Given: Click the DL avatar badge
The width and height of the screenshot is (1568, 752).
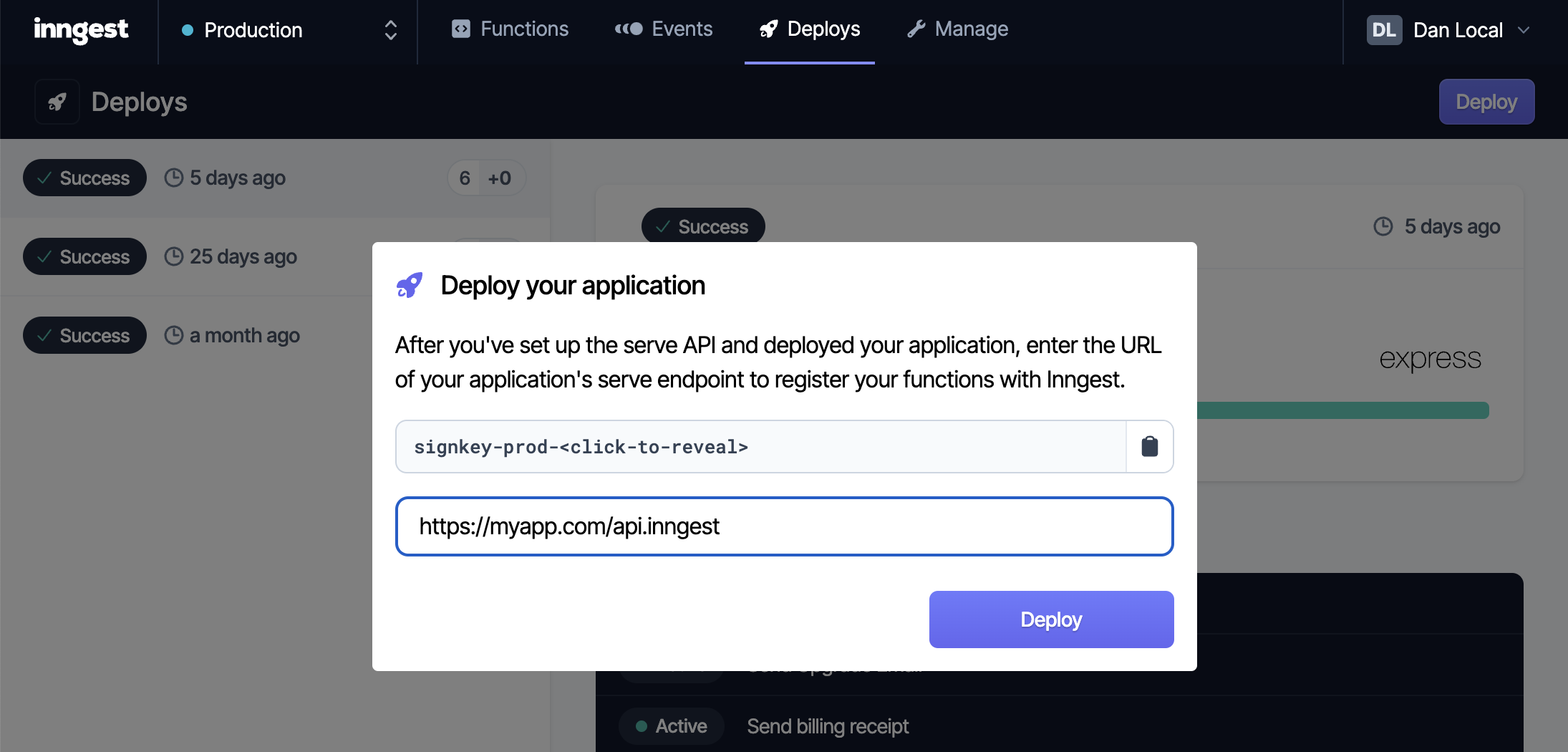Looking at the screenshot, I should coord(1384,30).
